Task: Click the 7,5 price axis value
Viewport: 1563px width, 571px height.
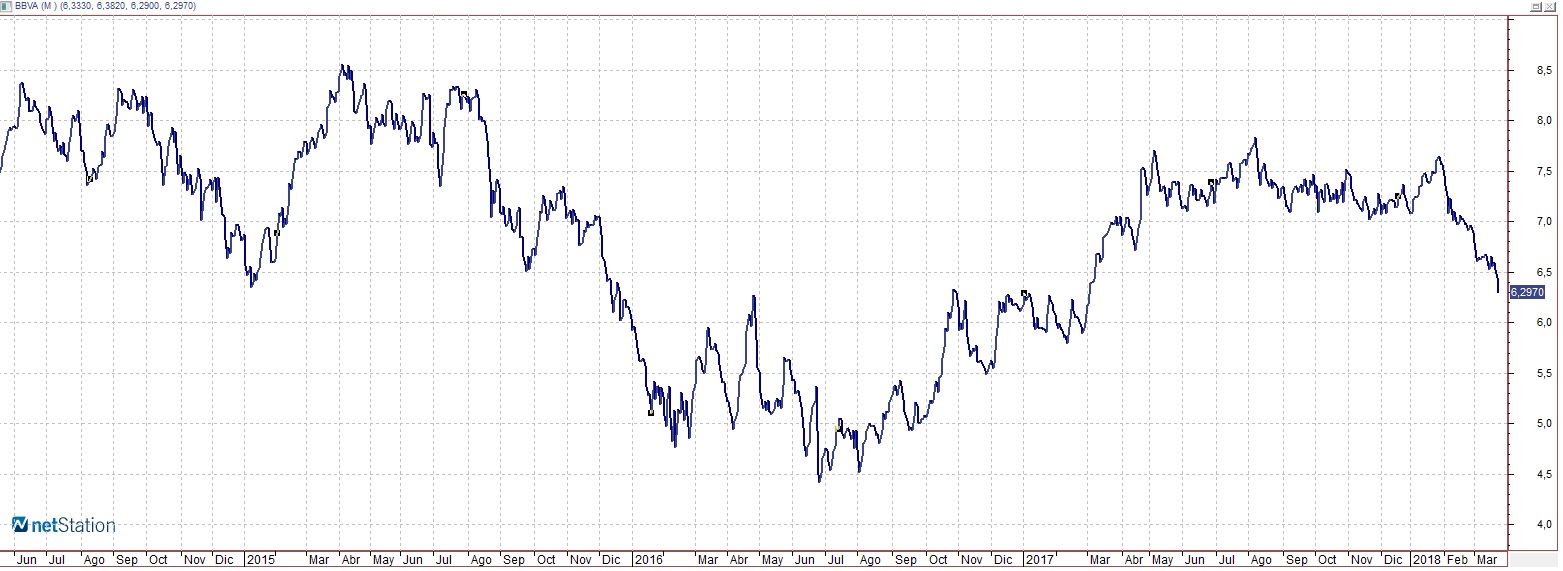Action: (1544, 171)
